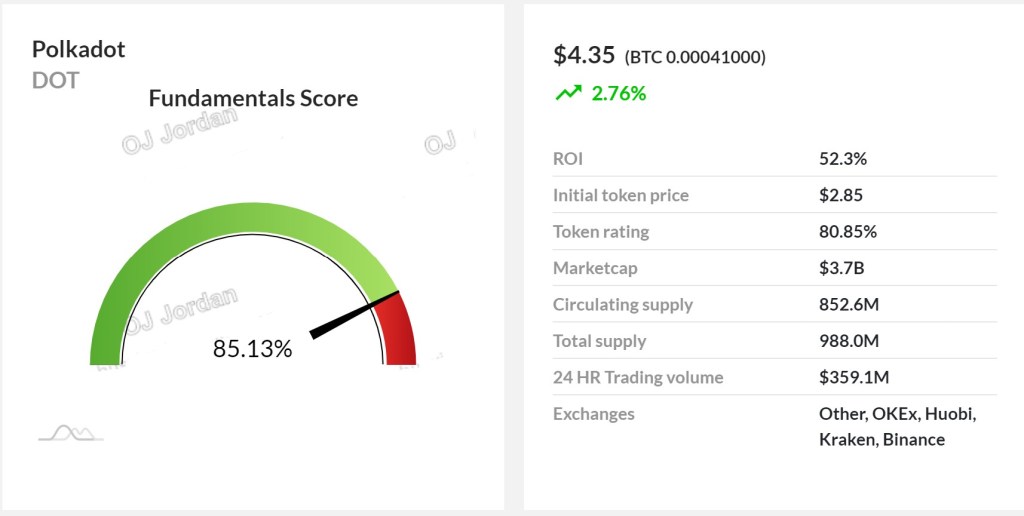This screenshot has height=516, width=1024.
Task: Click the 2.76% change percentage
Action: point(619,93)
